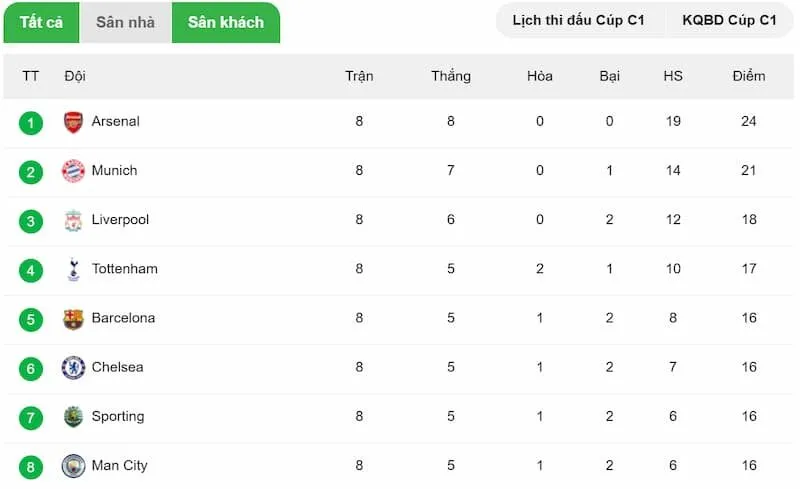Click the Tottenham cockerel logo
The width and height of the screenshot is (800, 489).
73,269
